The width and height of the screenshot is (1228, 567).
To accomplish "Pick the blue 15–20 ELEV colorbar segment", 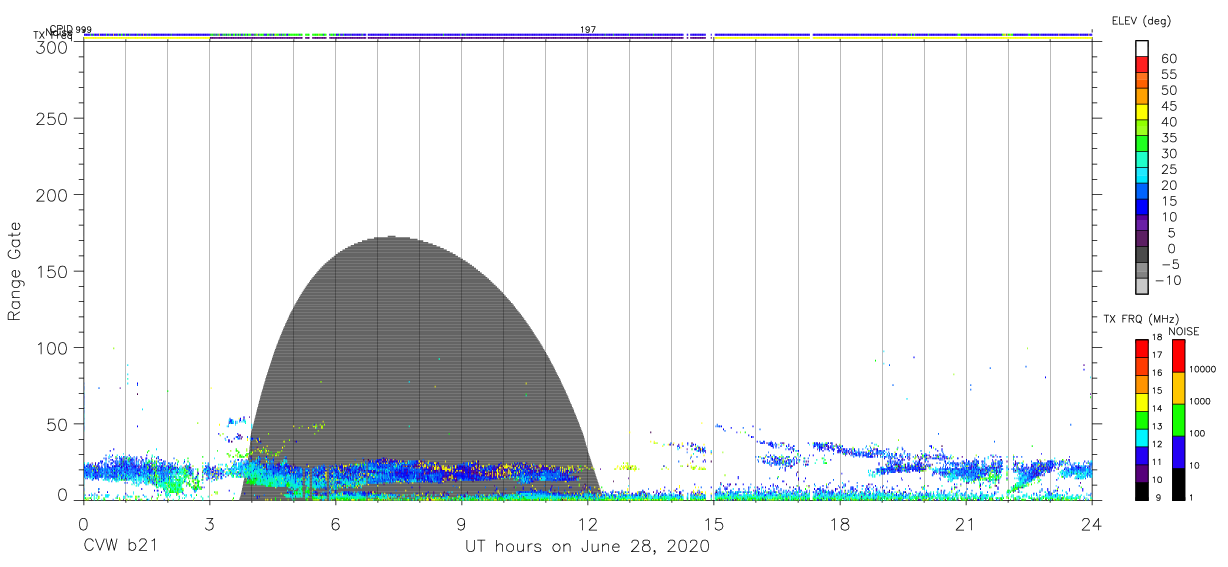I will tap(1143, 193).
